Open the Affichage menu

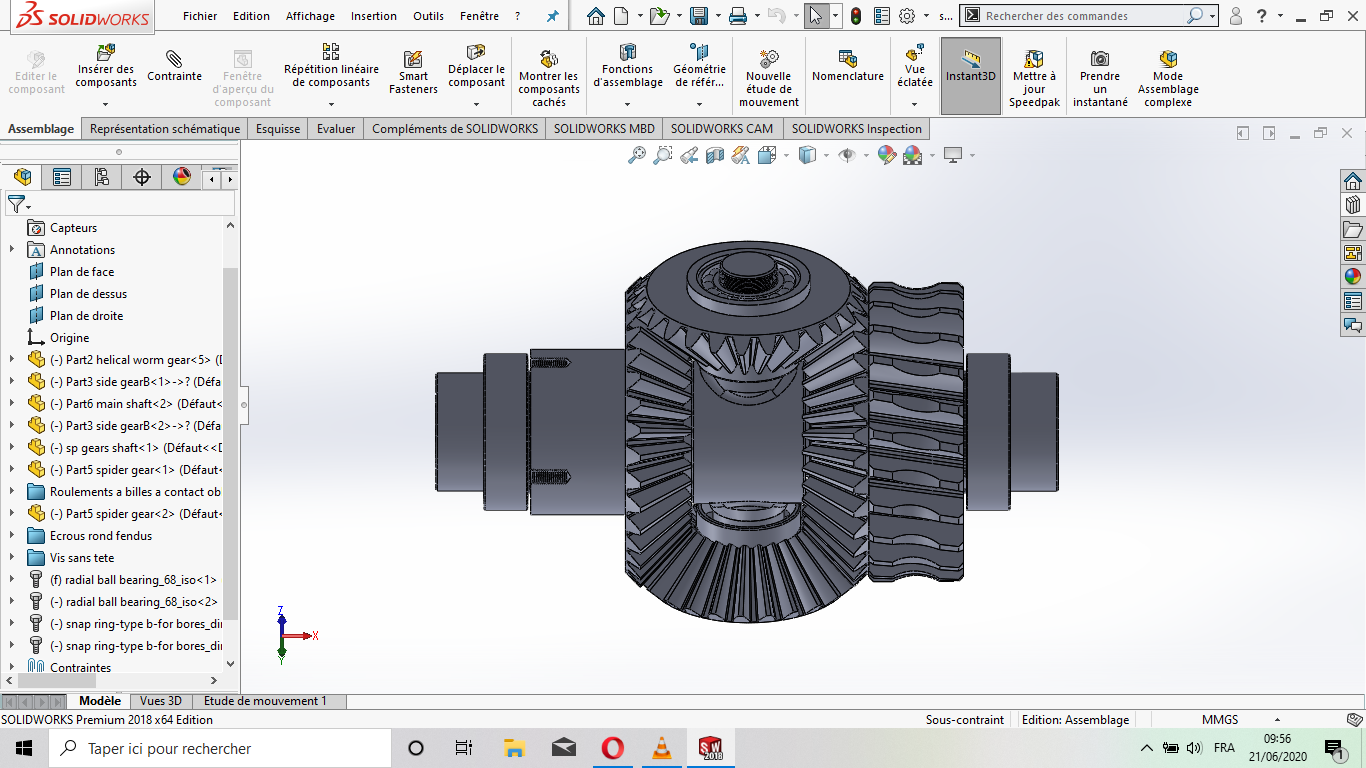point(310,16)
